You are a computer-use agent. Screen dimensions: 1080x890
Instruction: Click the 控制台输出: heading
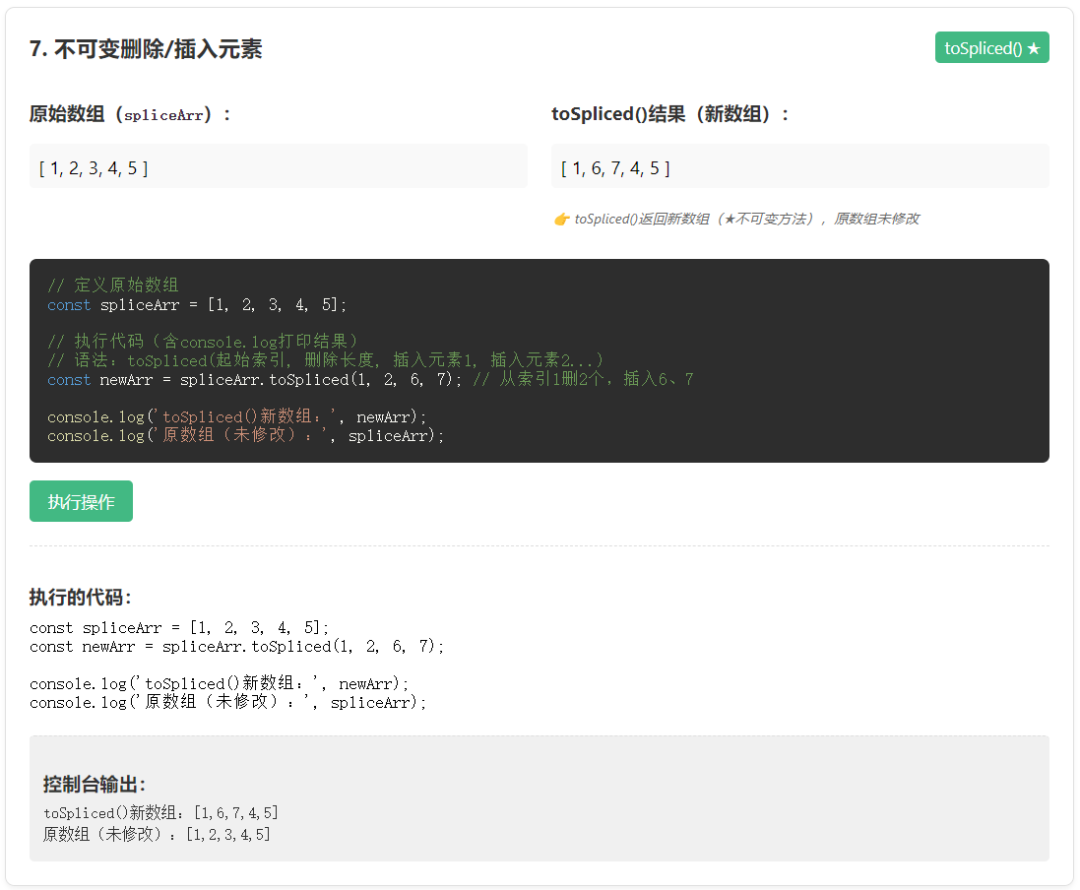94,784
